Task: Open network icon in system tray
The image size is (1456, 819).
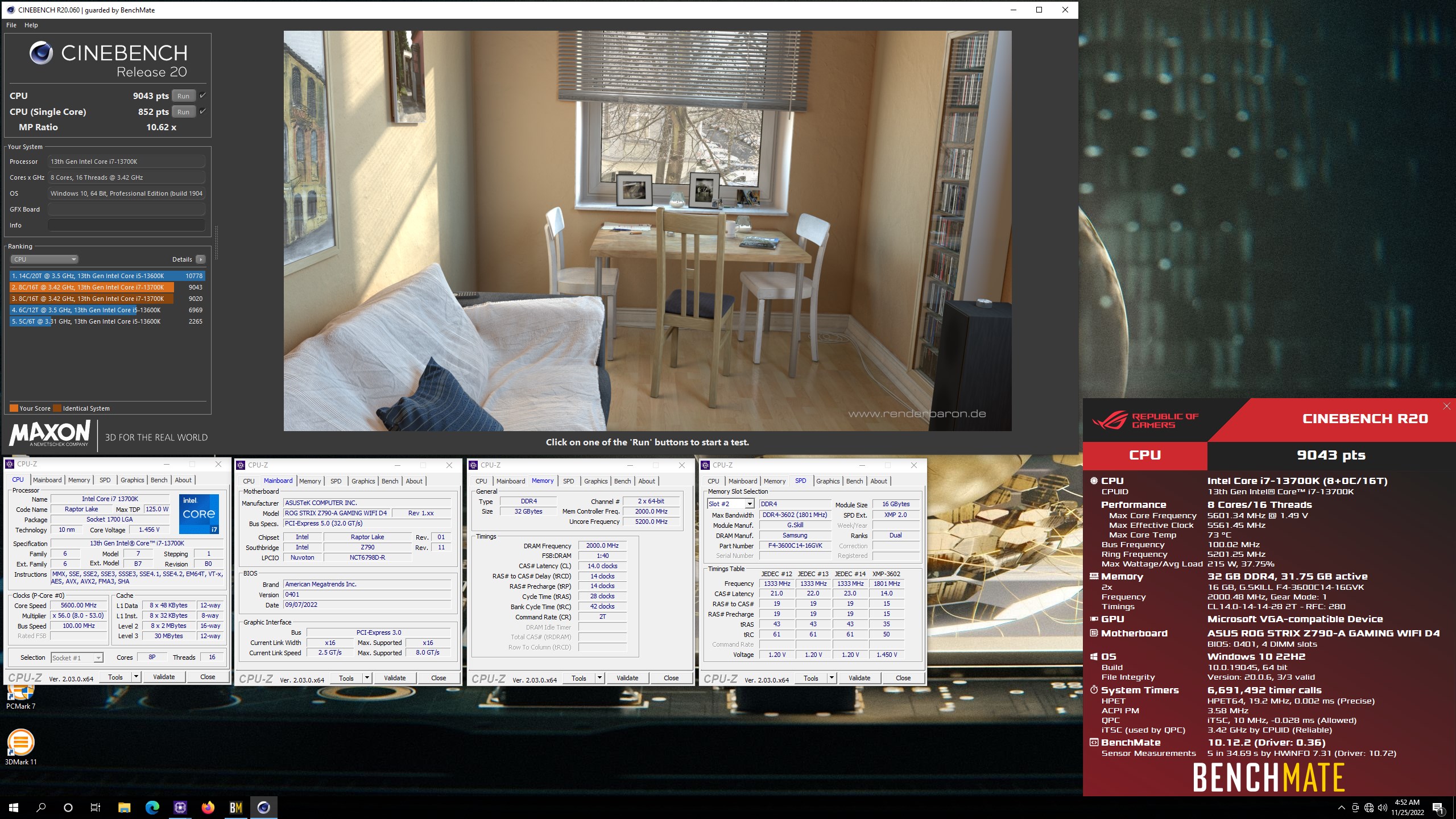Action: (1368, 808)
